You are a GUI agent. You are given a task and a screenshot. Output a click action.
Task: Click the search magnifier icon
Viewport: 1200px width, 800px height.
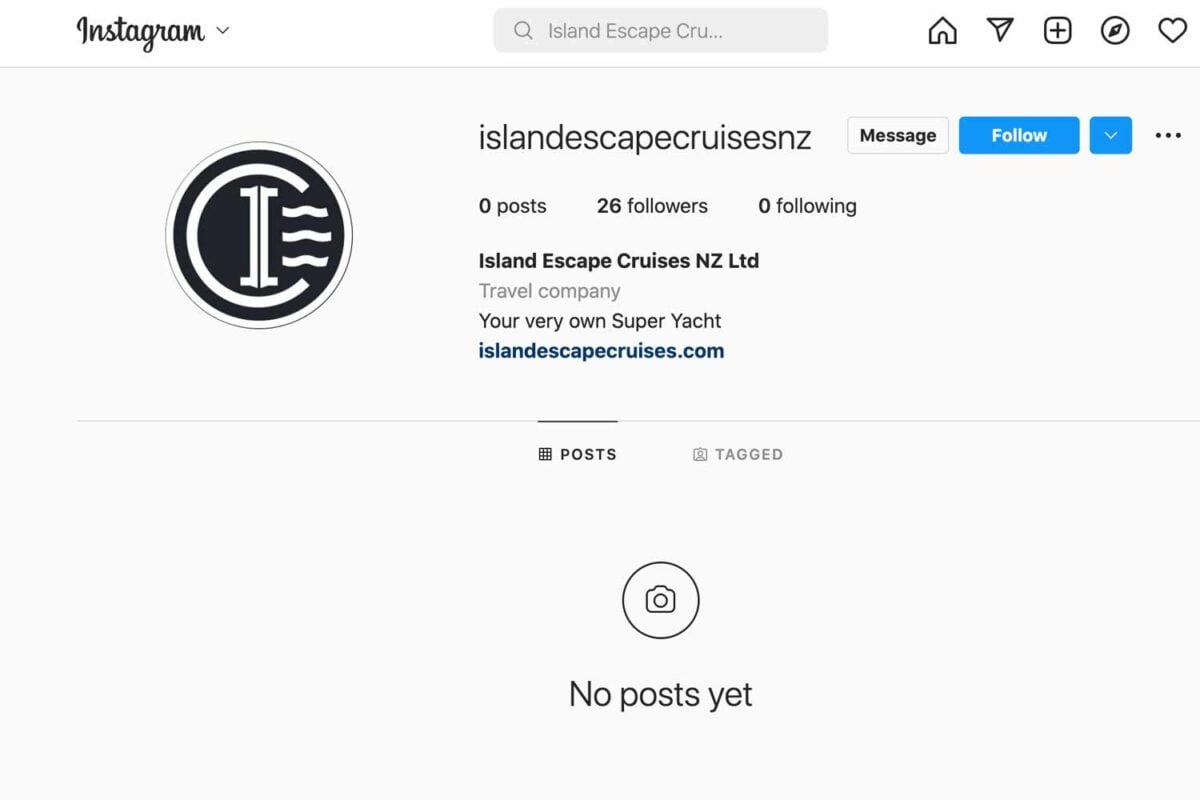pos(523,31)
